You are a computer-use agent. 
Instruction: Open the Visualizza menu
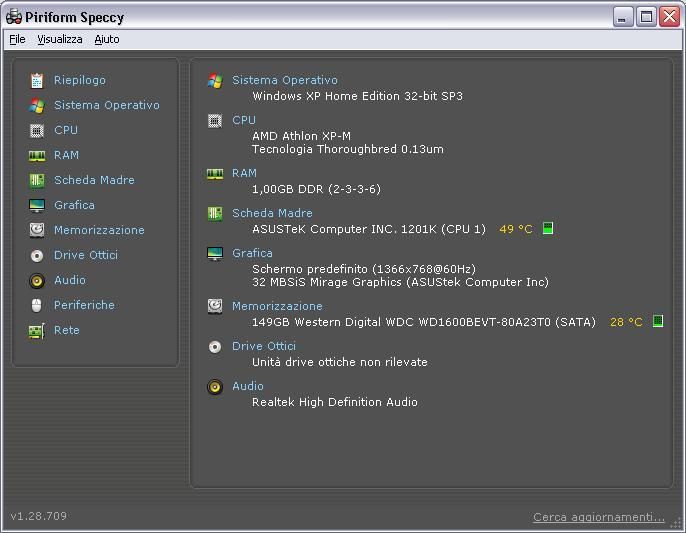point(60,39)
